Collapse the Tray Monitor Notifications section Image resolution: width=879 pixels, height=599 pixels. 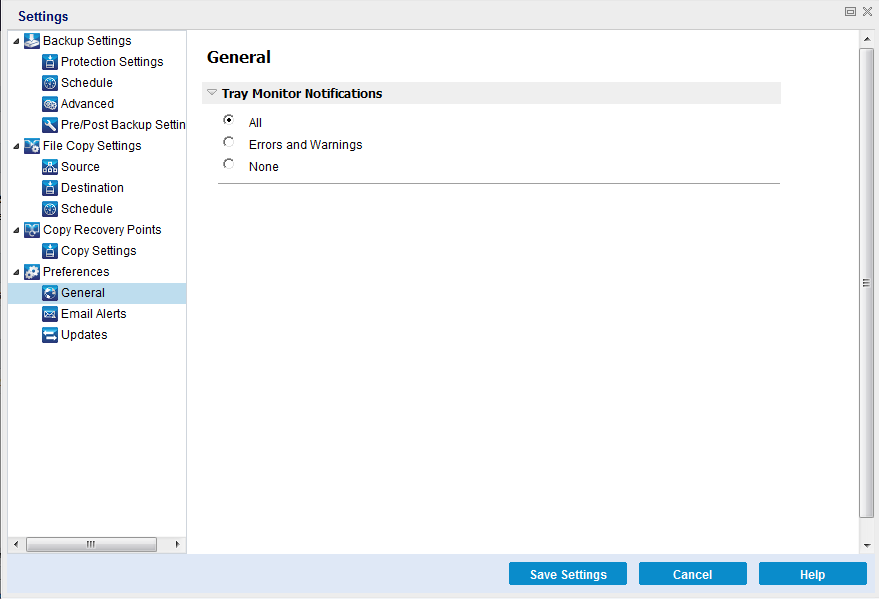(211, 92)
